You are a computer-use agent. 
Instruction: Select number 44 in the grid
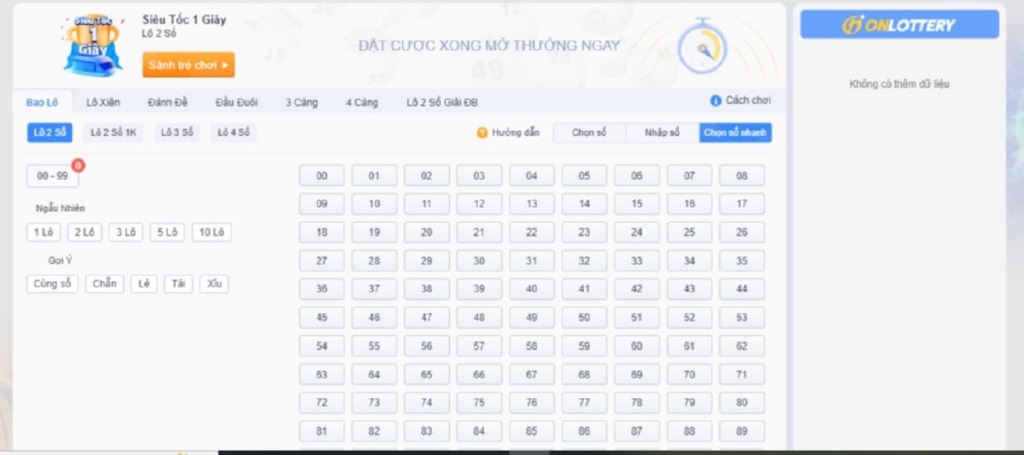coord(742,289)
